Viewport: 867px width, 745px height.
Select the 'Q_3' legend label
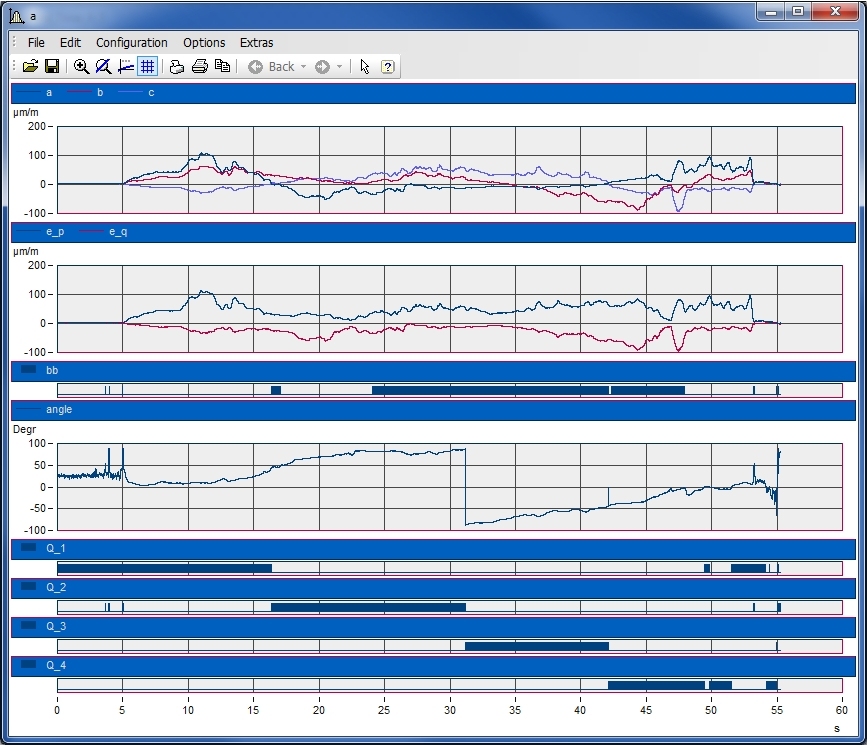click(x=56, y=627)
